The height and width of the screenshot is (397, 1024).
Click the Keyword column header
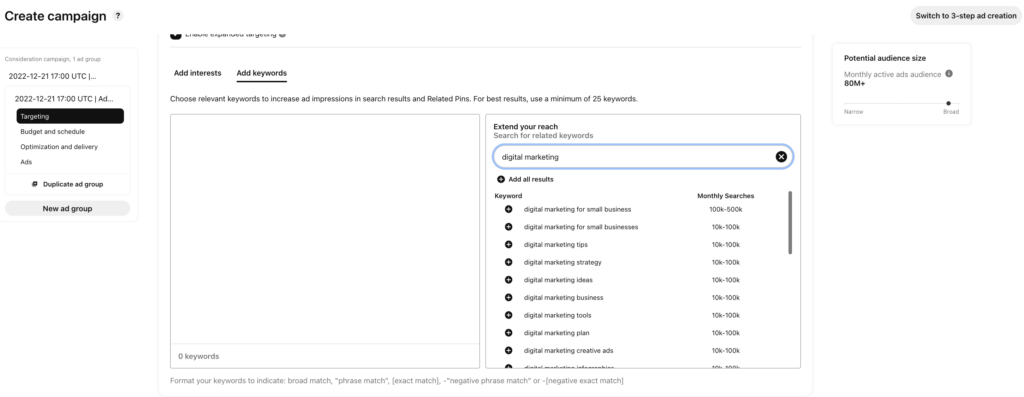[x=508, y=196]
